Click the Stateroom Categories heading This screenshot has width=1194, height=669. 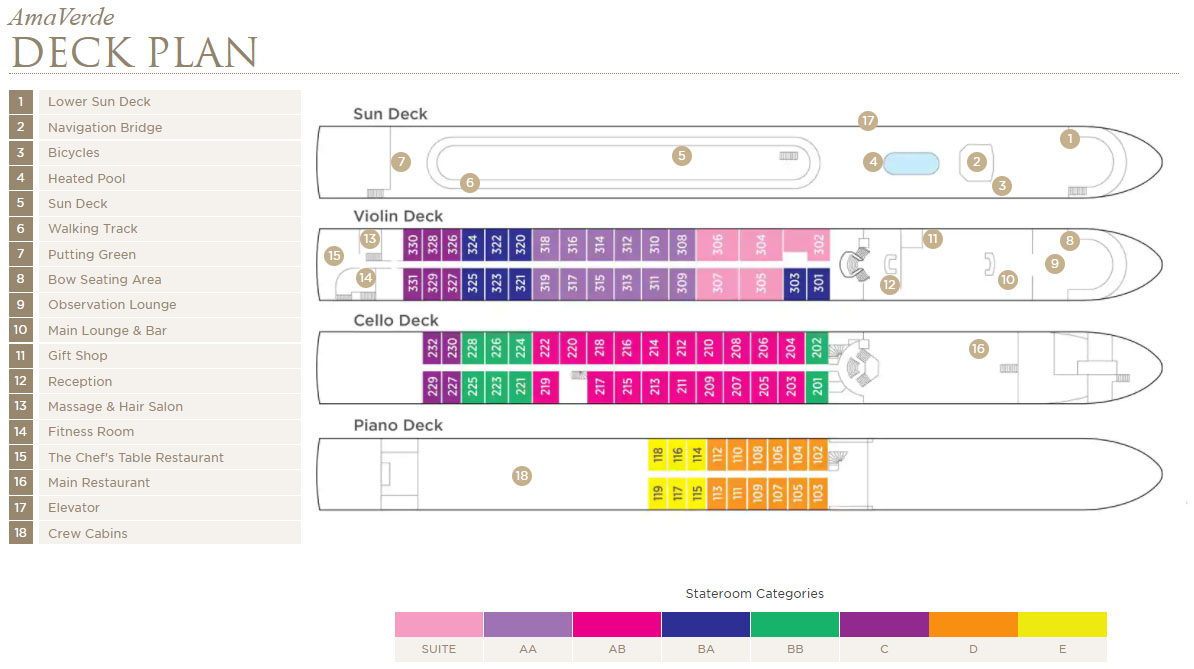pos(755,594)
